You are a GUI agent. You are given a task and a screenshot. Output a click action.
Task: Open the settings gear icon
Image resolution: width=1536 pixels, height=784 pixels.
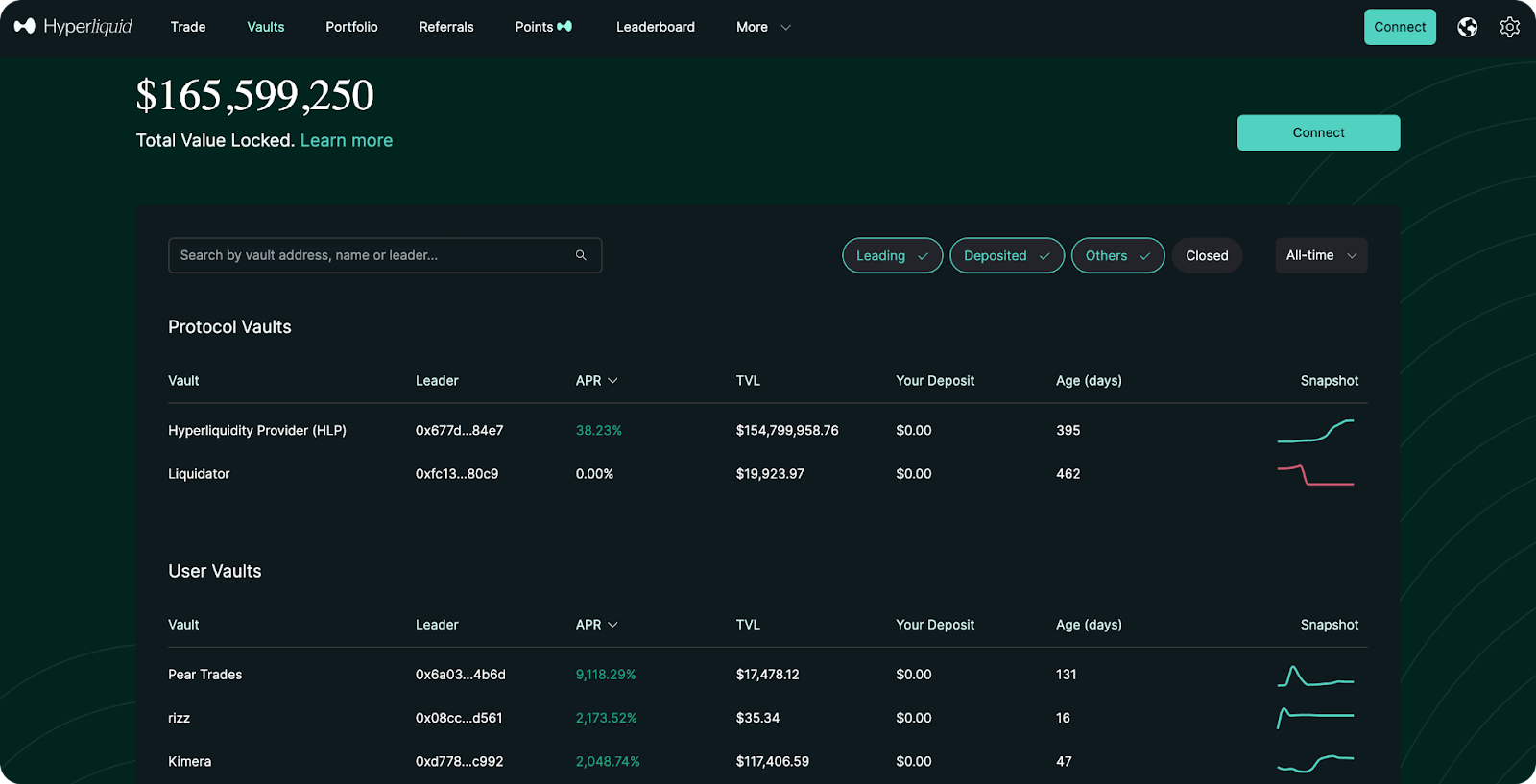point(1509,27)
